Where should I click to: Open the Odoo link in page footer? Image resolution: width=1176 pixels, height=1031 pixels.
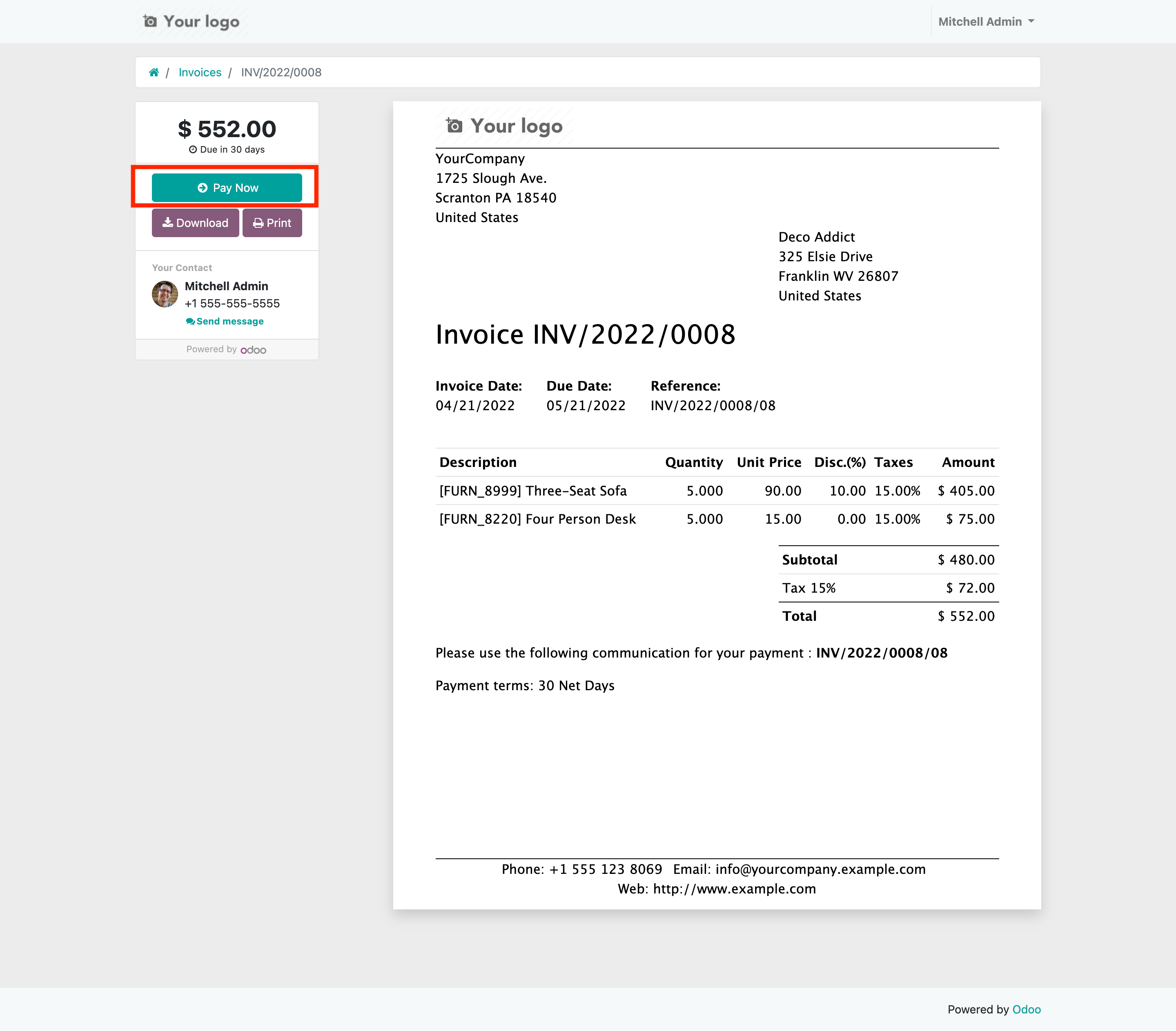coord(1027,1010)
